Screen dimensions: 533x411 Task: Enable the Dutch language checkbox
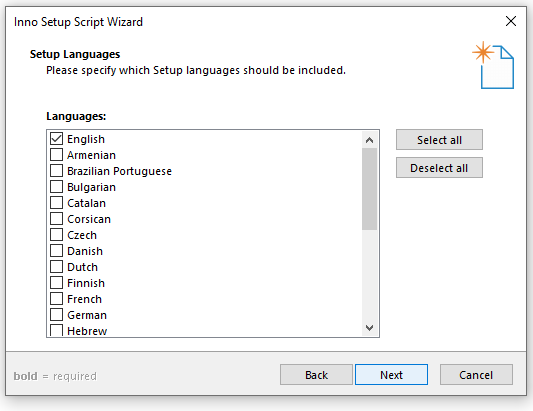coord(56,267)
